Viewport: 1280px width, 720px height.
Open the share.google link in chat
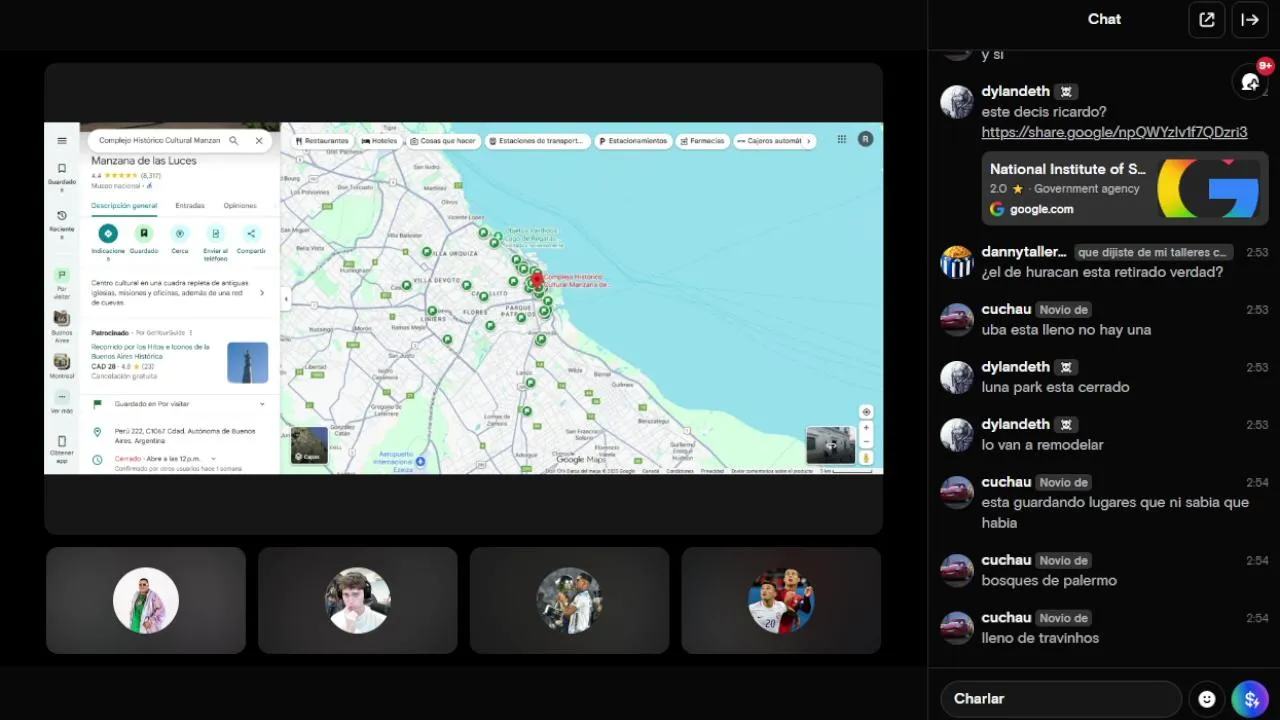[1114, 132]
